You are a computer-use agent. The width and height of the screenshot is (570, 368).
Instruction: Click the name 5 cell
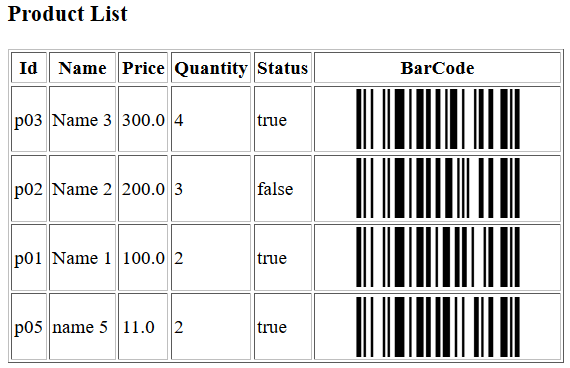coord(82,327)
